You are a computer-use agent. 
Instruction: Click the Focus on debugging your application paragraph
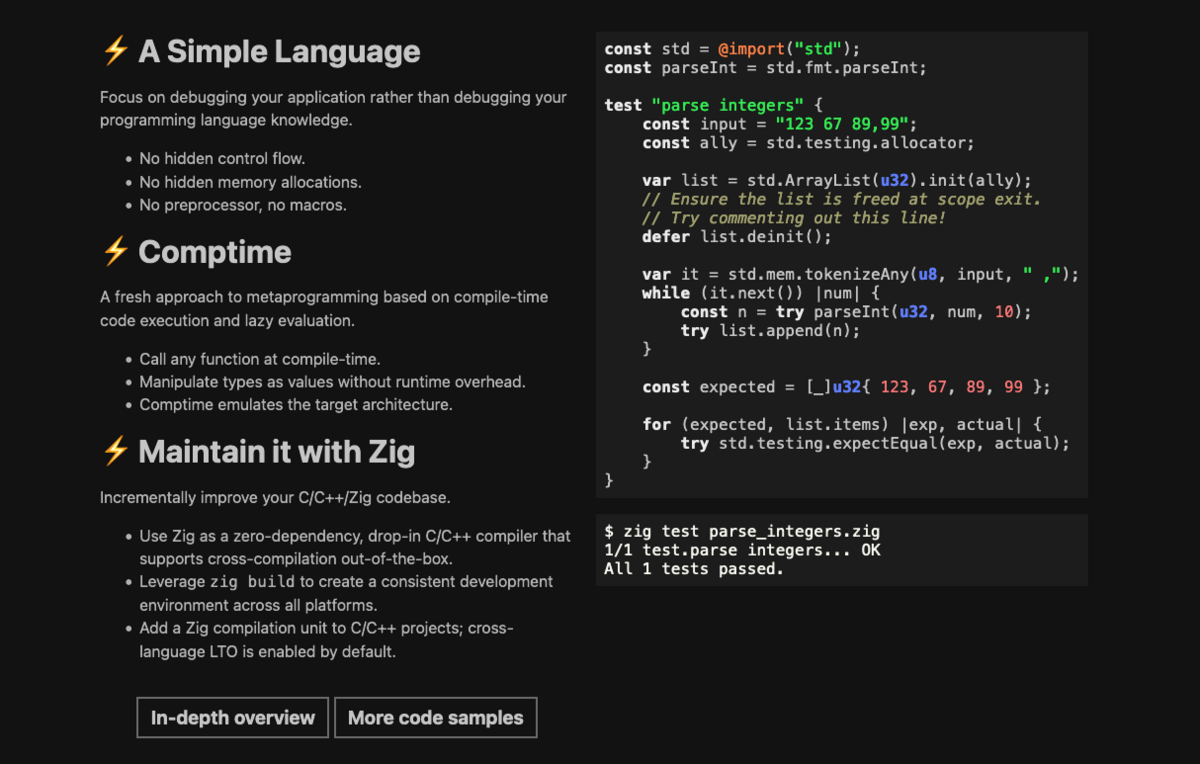[x=333, y=109]
